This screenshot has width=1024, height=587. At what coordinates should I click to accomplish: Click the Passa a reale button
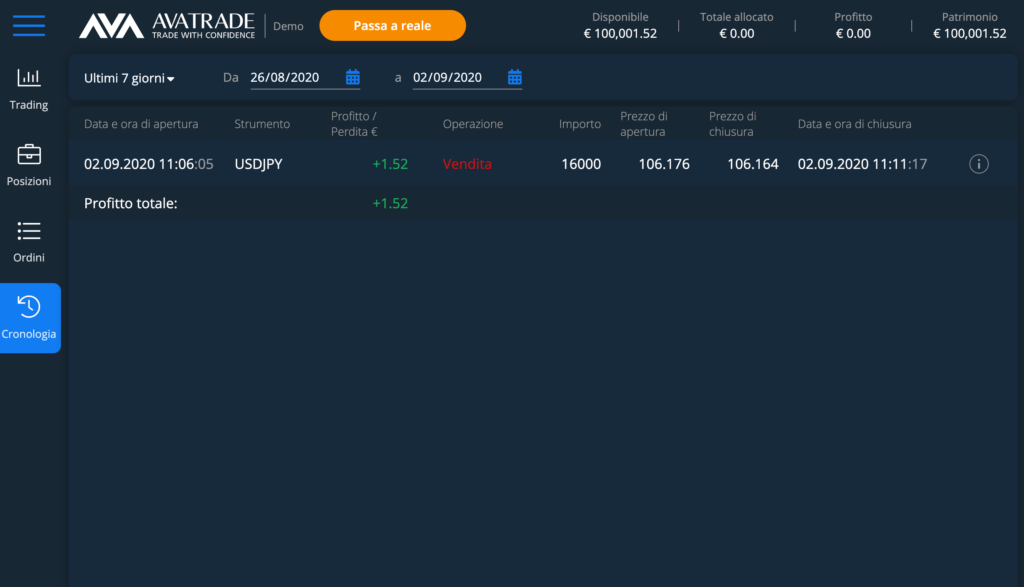pyautogui.click(x=392, y=25)
